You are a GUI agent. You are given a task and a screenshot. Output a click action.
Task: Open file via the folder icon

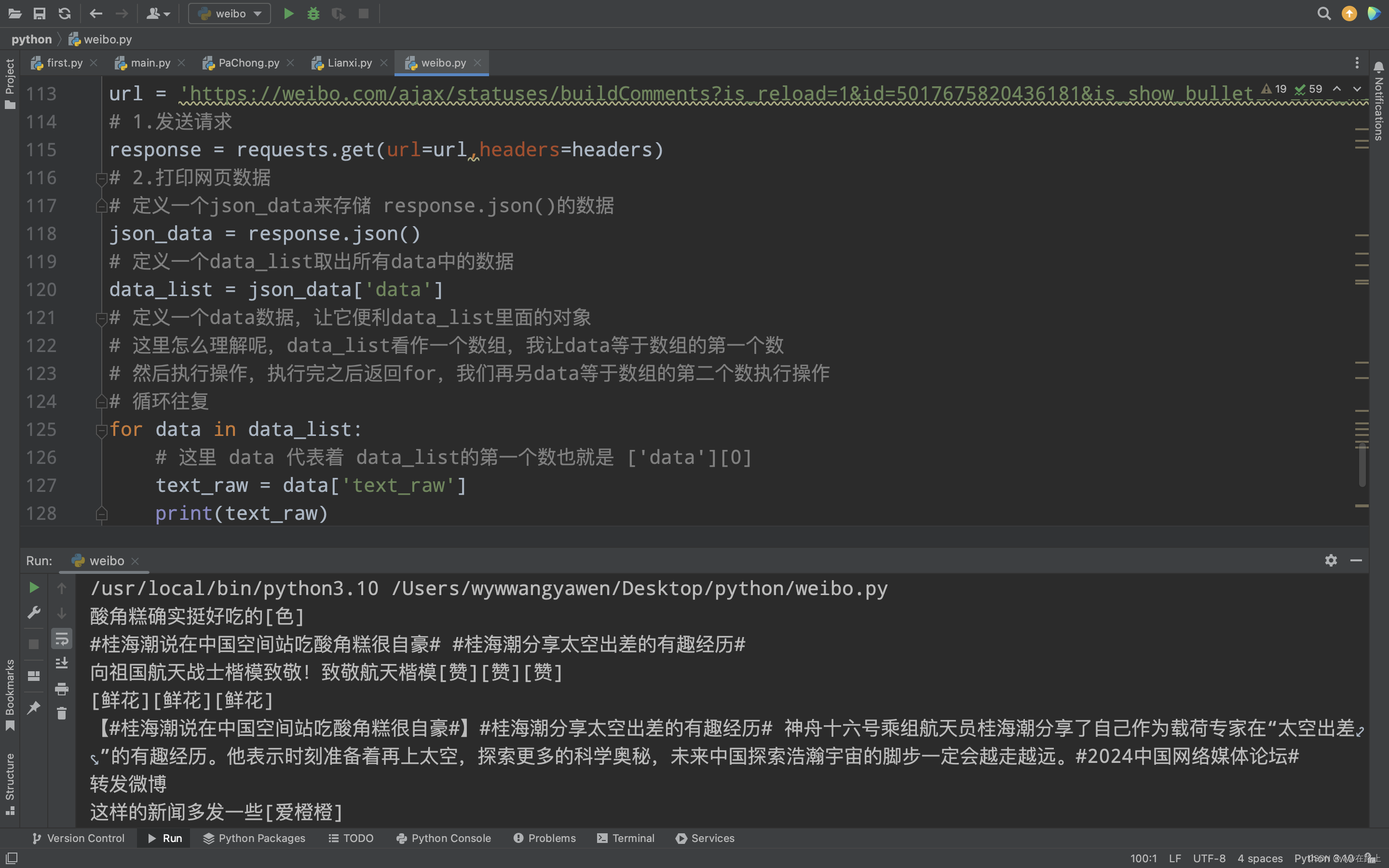pos(15,13)
